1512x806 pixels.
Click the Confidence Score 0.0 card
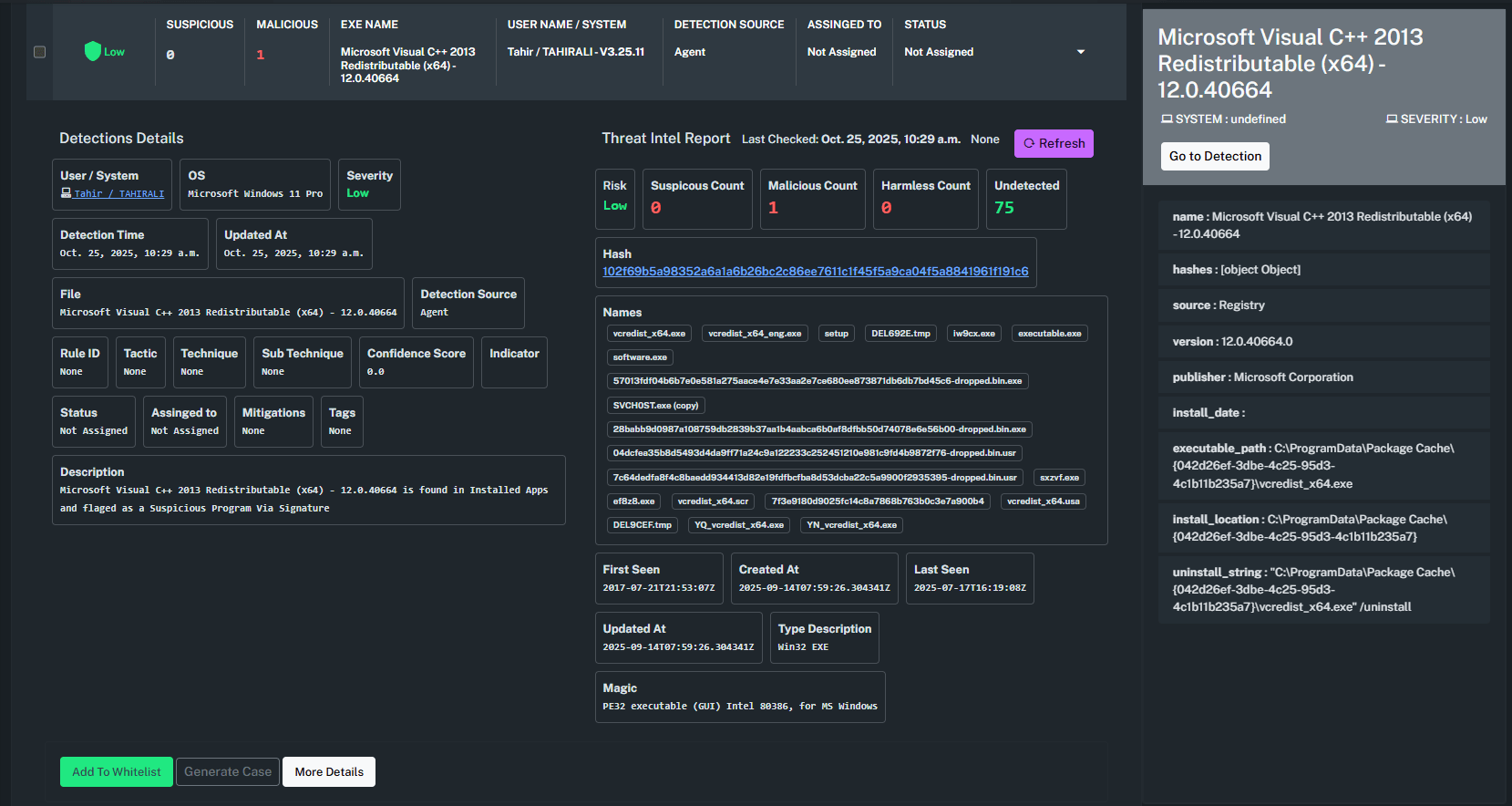coord(416,362)
